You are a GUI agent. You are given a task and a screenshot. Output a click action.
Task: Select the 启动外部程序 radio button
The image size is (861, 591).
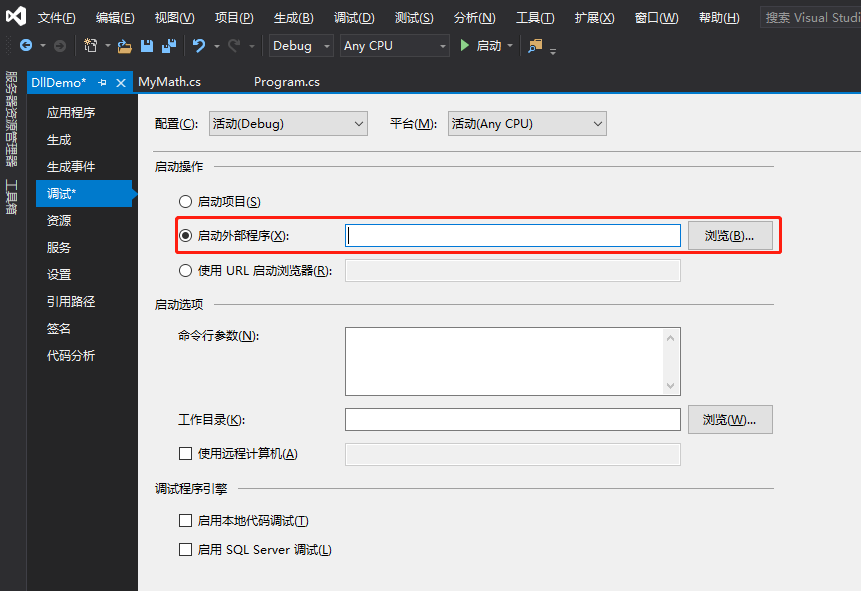pyautogui.click(x=186, y=236)
